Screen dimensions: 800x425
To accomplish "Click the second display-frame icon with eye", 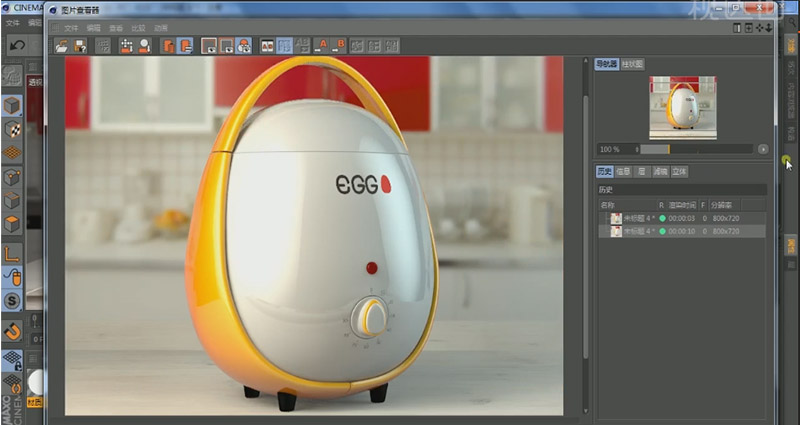I will pyautogui.click(x=227, y=46).
